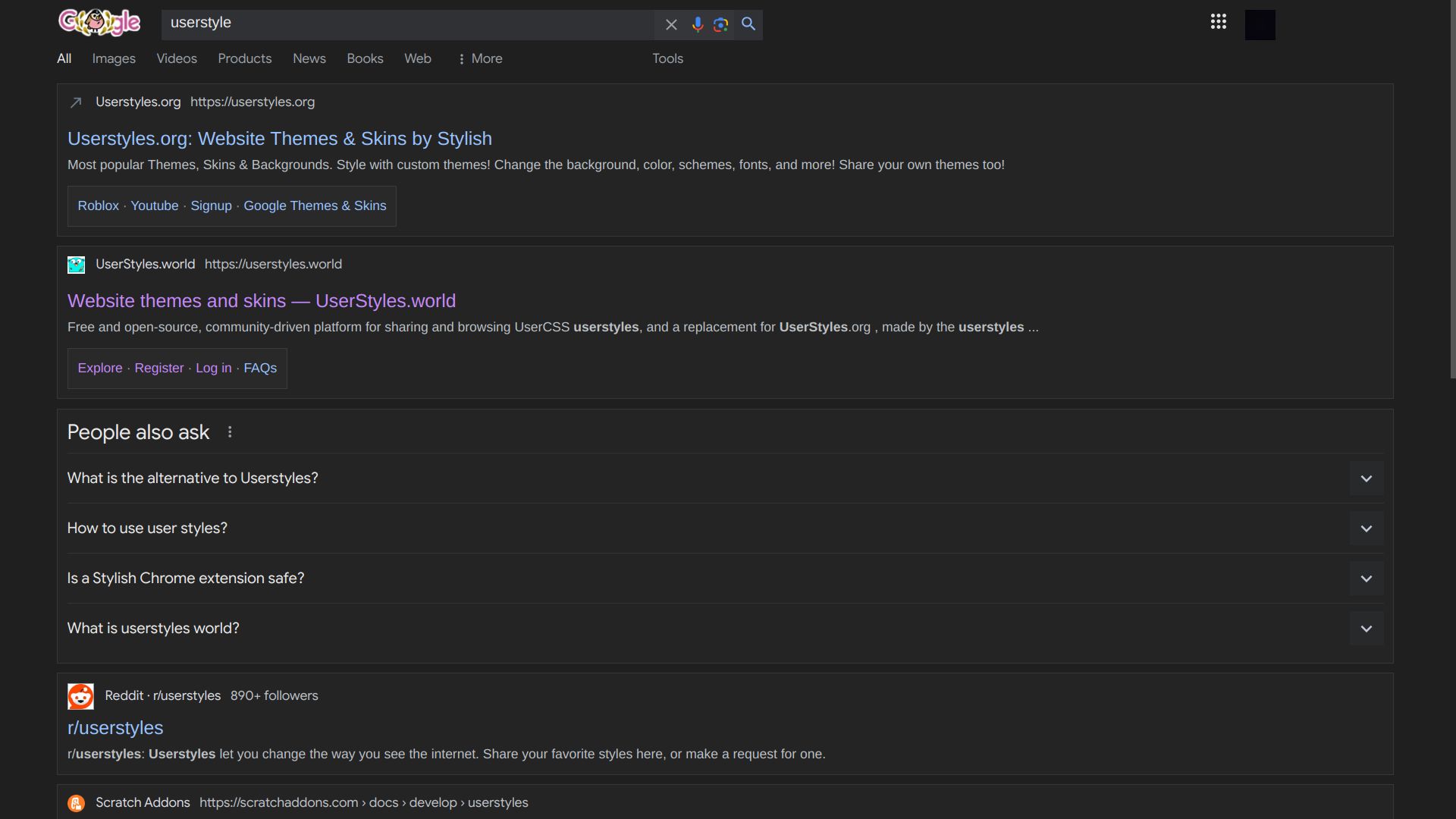Image resolution: width=1456 pixels, height=819 pixels.
Task: Open the Google apps grid icon
Action: click(1219, 22)
